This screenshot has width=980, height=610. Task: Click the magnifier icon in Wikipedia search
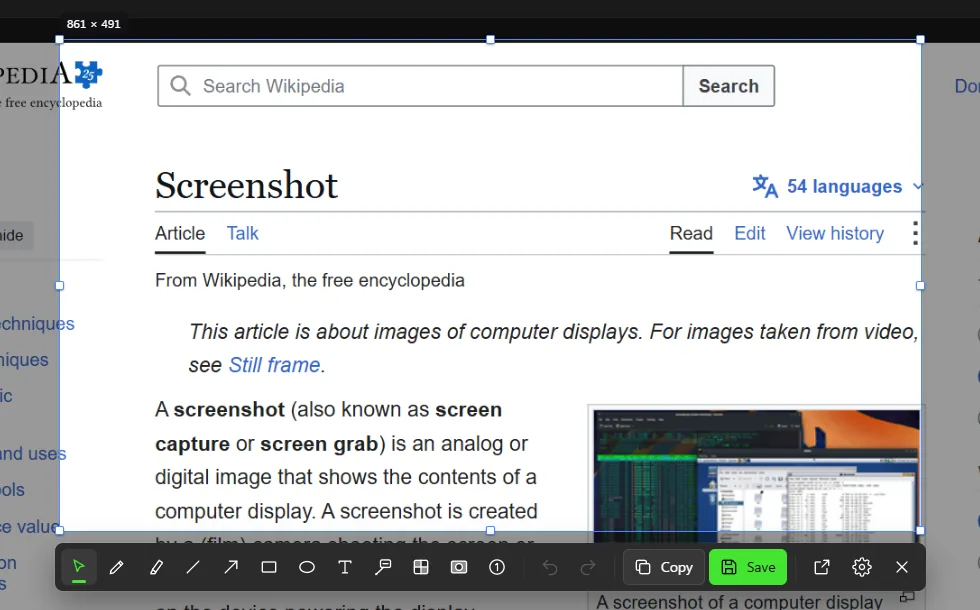pos(180,86)
